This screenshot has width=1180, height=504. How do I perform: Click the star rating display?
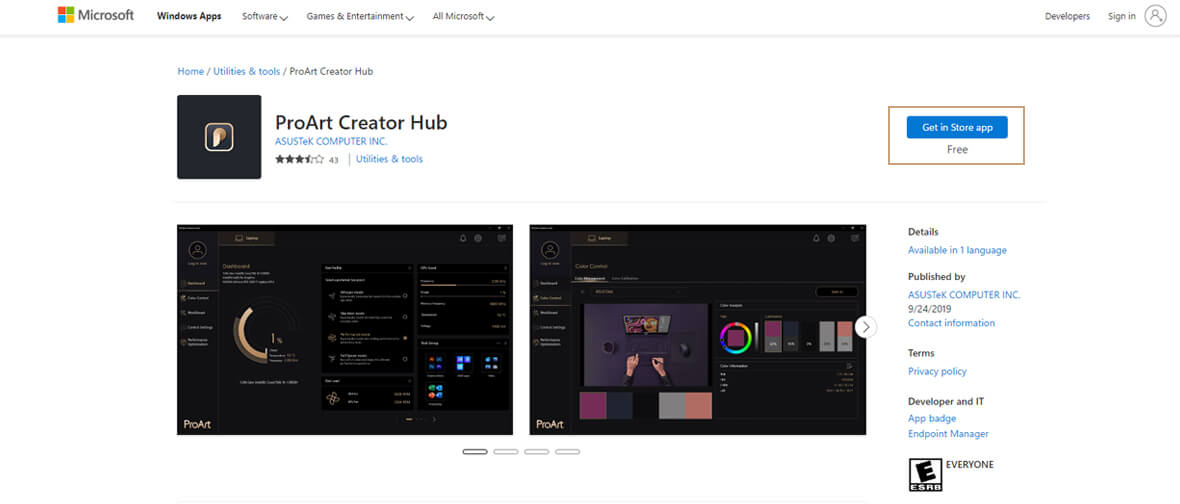(x=300, y=159)
